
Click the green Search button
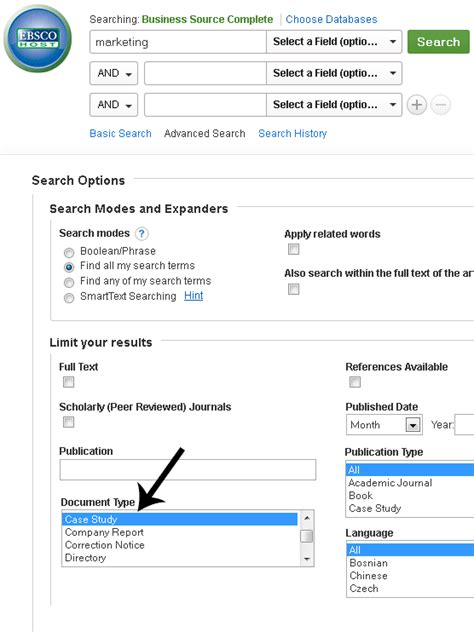439,42
